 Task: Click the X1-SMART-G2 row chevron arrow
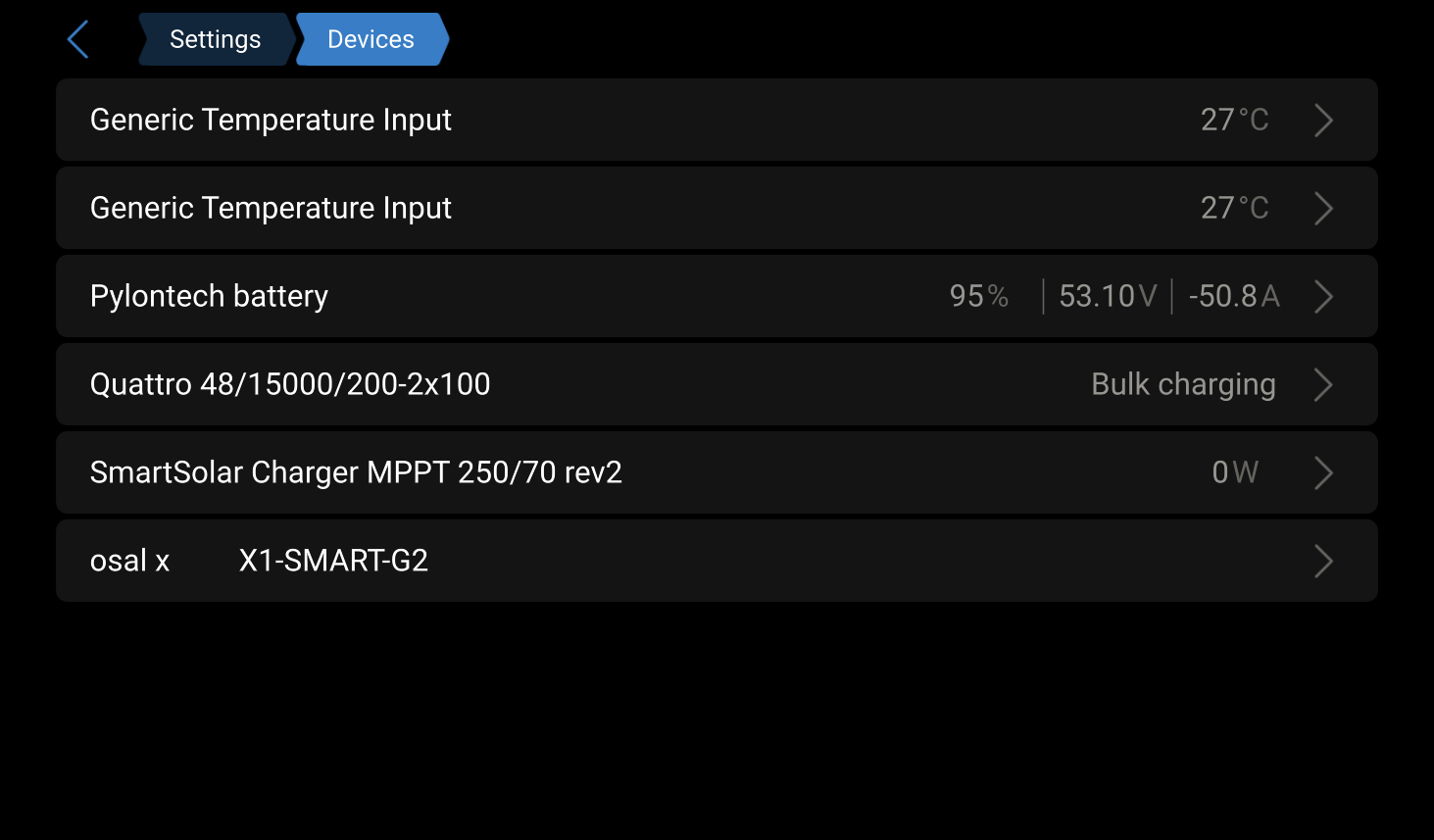tap(1323, 561)
